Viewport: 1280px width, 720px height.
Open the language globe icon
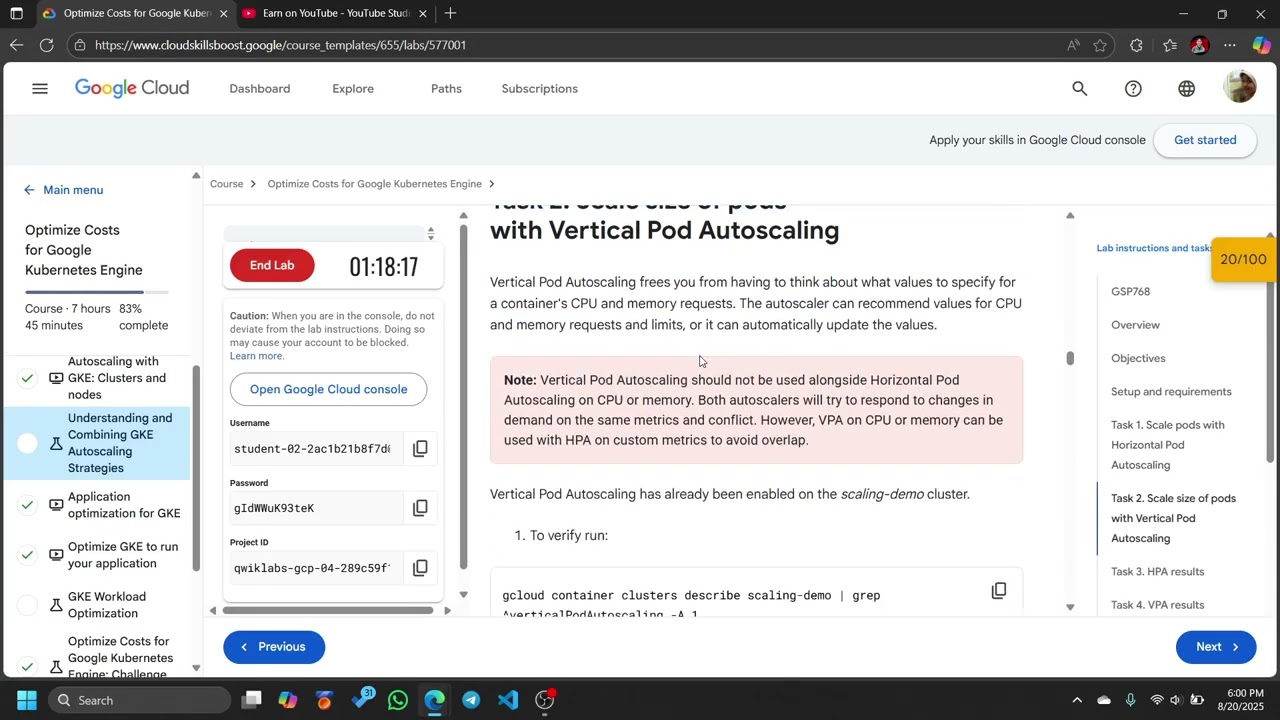1187,89
